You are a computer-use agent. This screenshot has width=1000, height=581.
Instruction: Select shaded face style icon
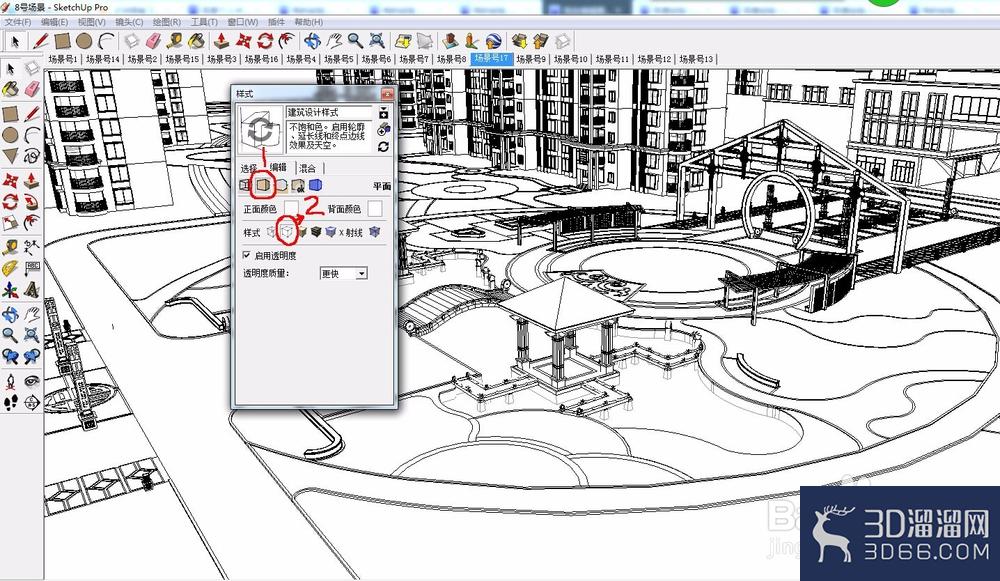[301, 232]
